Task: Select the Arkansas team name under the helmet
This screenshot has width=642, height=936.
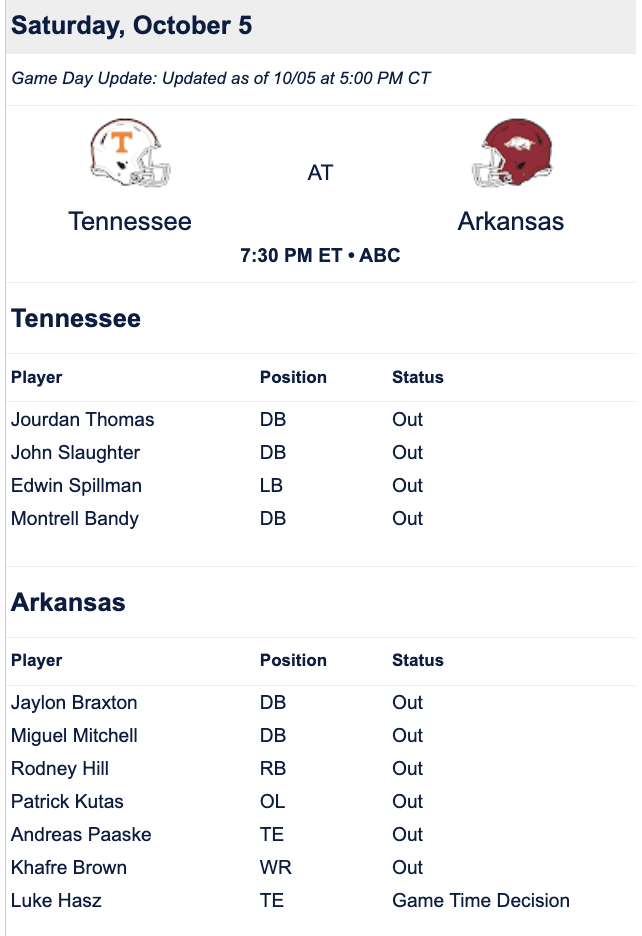Action: pyautogui.click(x=511, y=221)
